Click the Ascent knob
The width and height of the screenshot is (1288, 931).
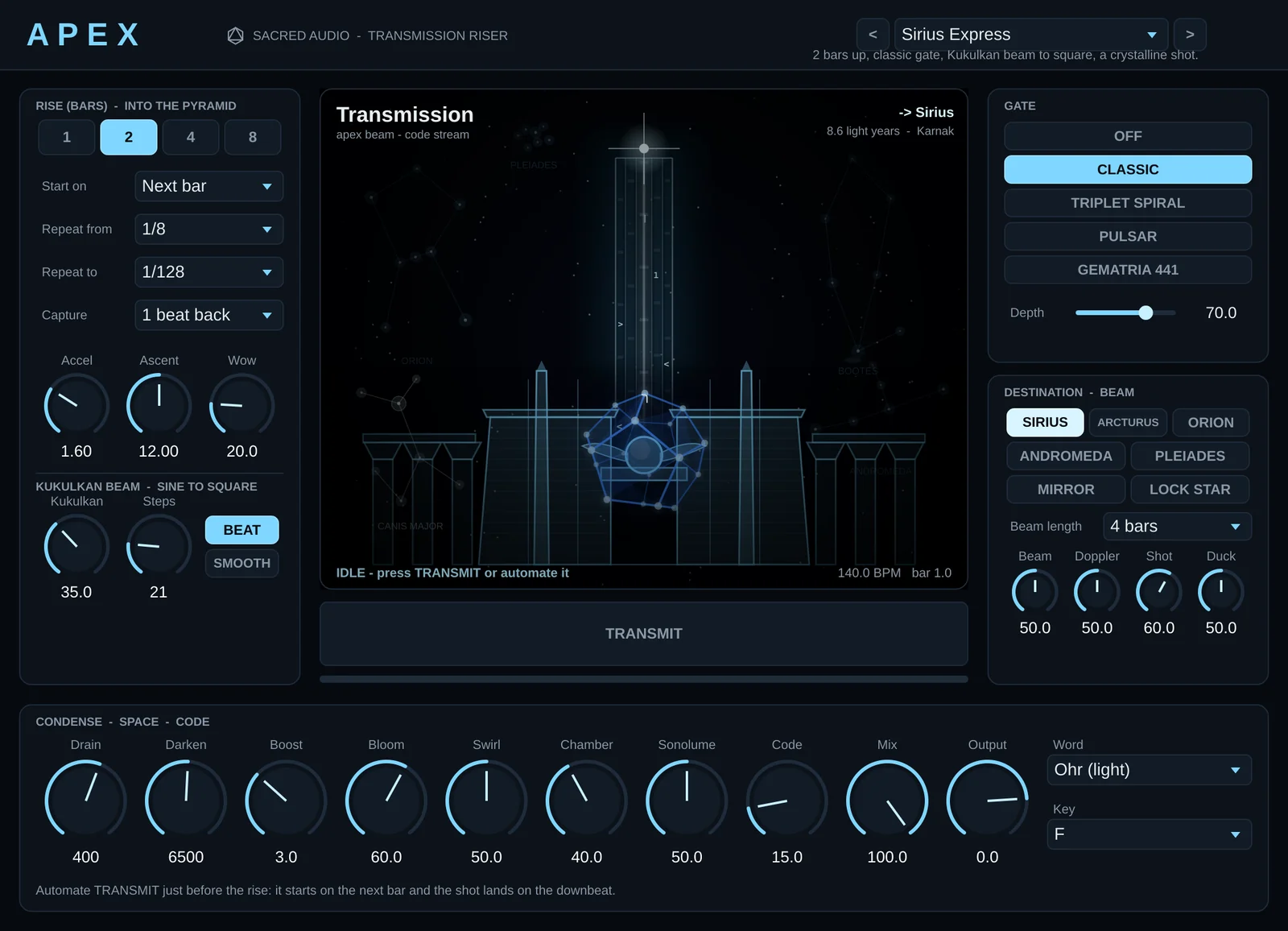[159, 405]
